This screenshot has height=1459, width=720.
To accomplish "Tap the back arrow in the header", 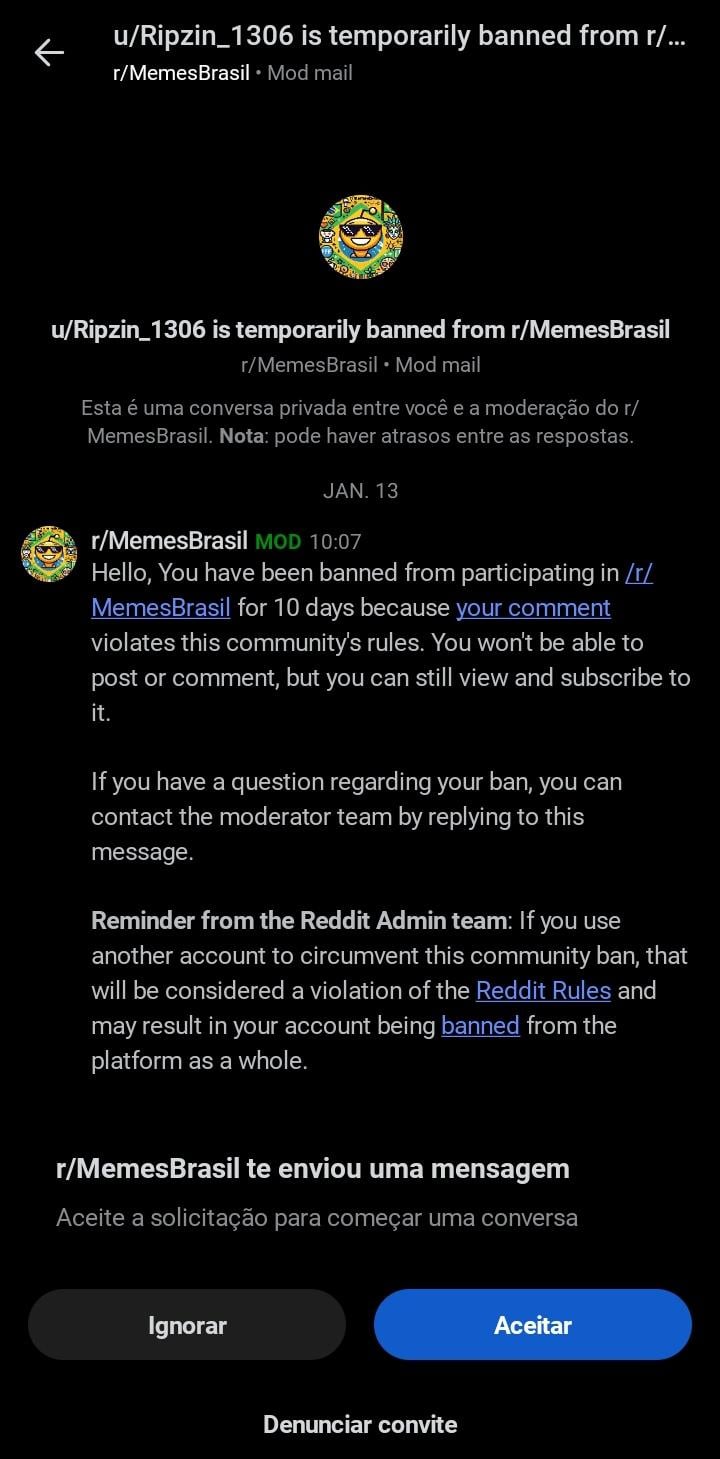I will 48,53.
